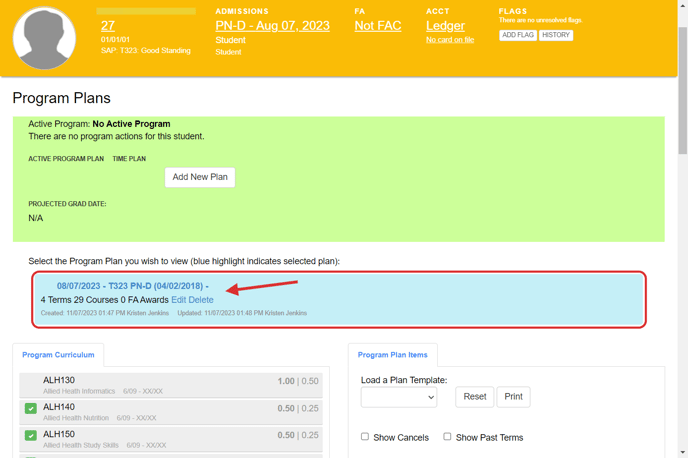Open the flags HISTORY button
The image size is (688, 458).
point(556,35)
